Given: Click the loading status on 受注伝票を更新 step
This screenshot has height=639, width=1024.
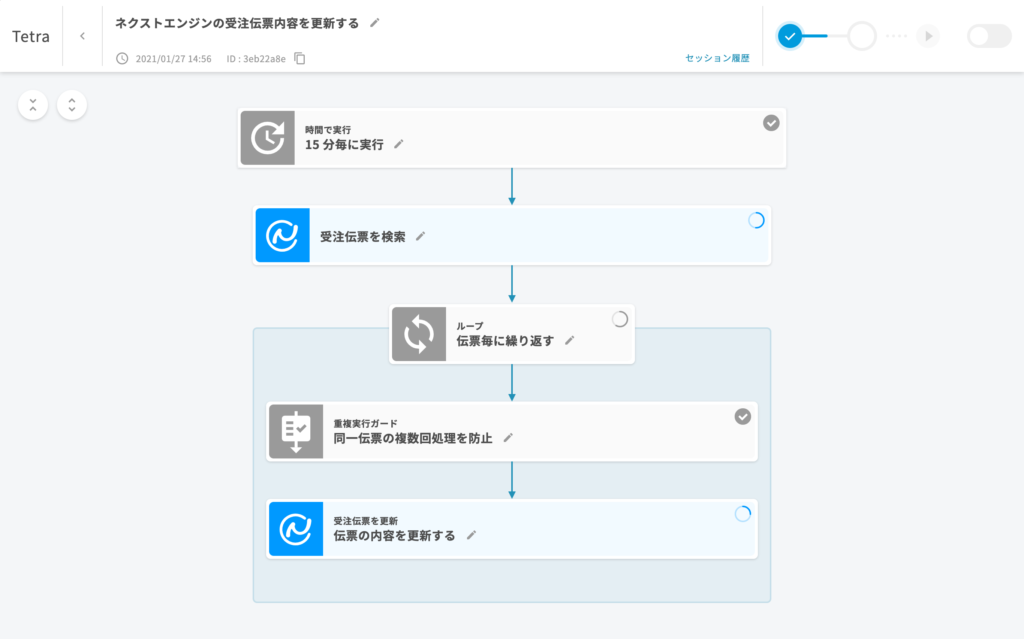Looking at the screenshot, I should click(x=743, y=514).
